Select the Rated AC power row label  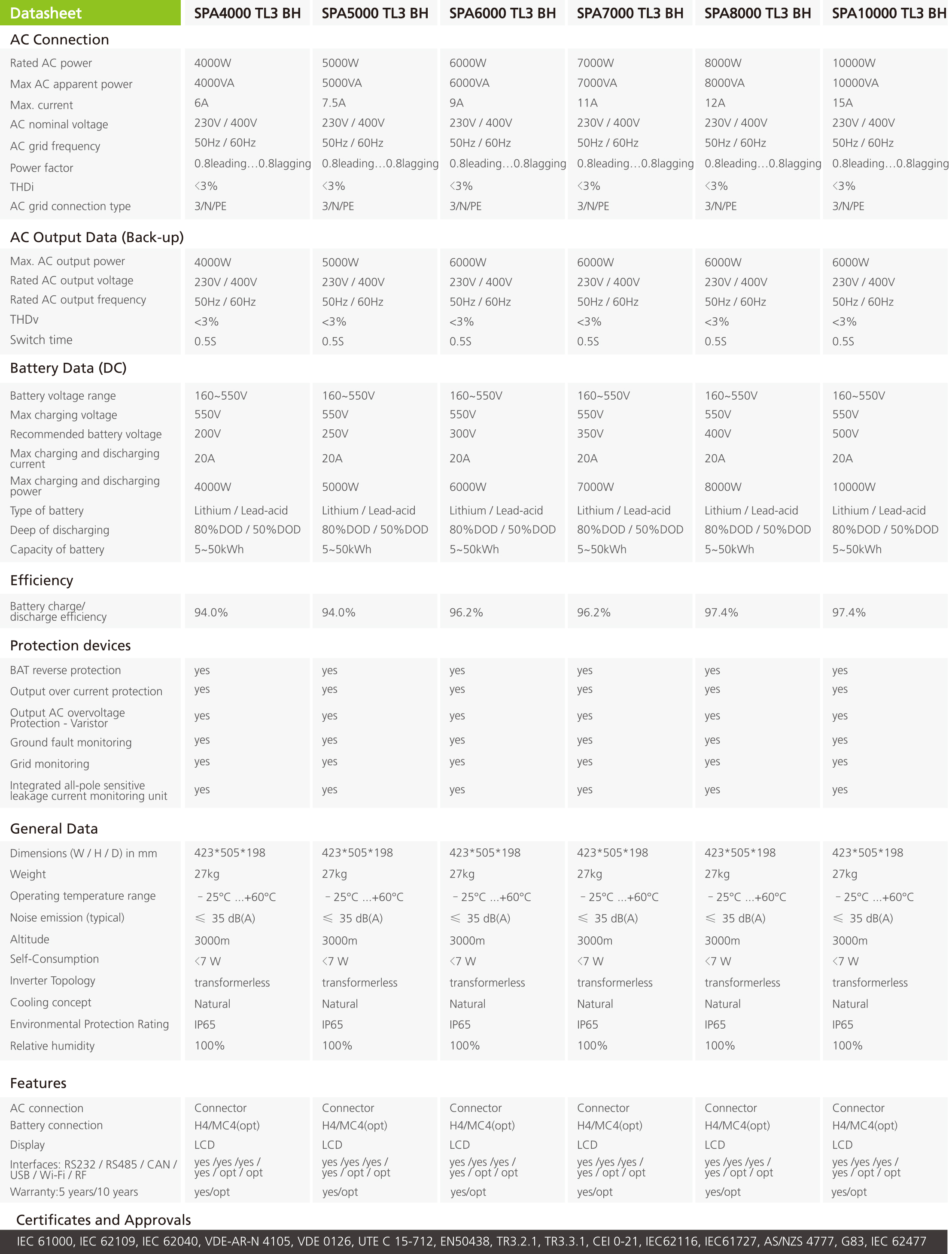pos(51,63)
